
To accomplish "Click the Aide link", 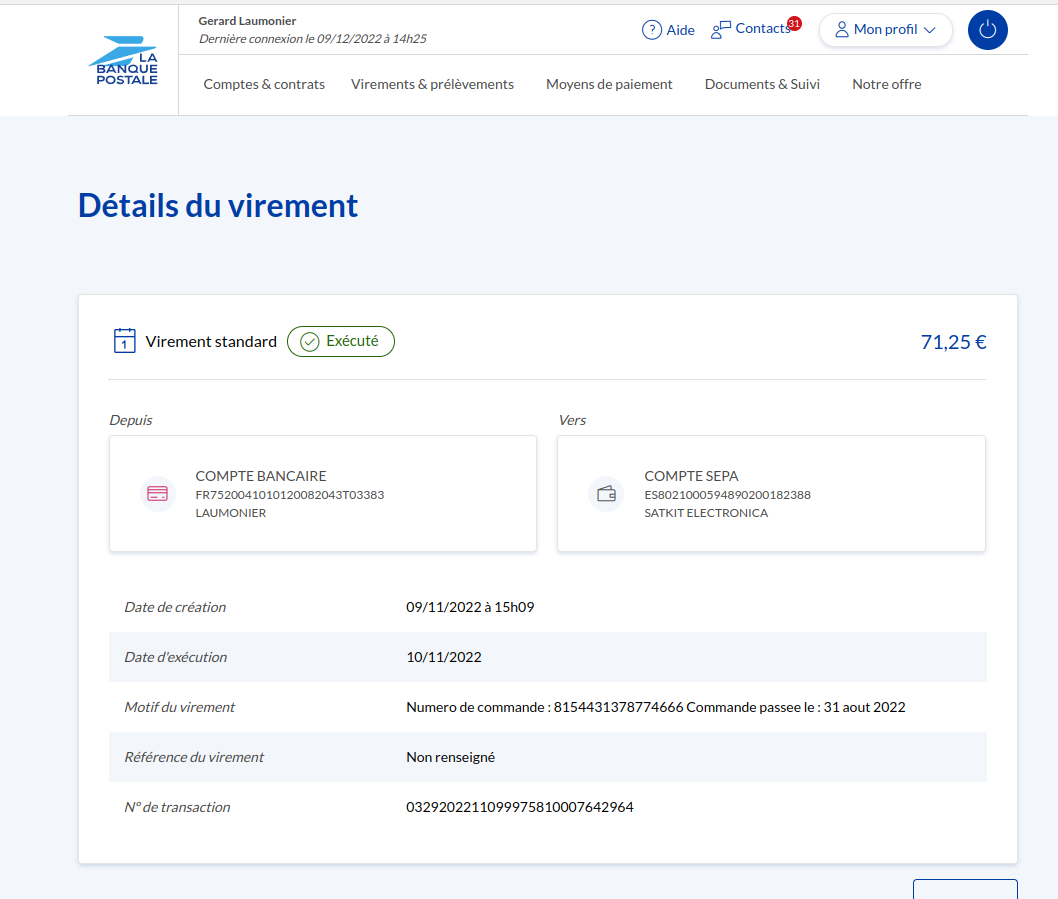I will pyautogui.click(x=680, y=30).
